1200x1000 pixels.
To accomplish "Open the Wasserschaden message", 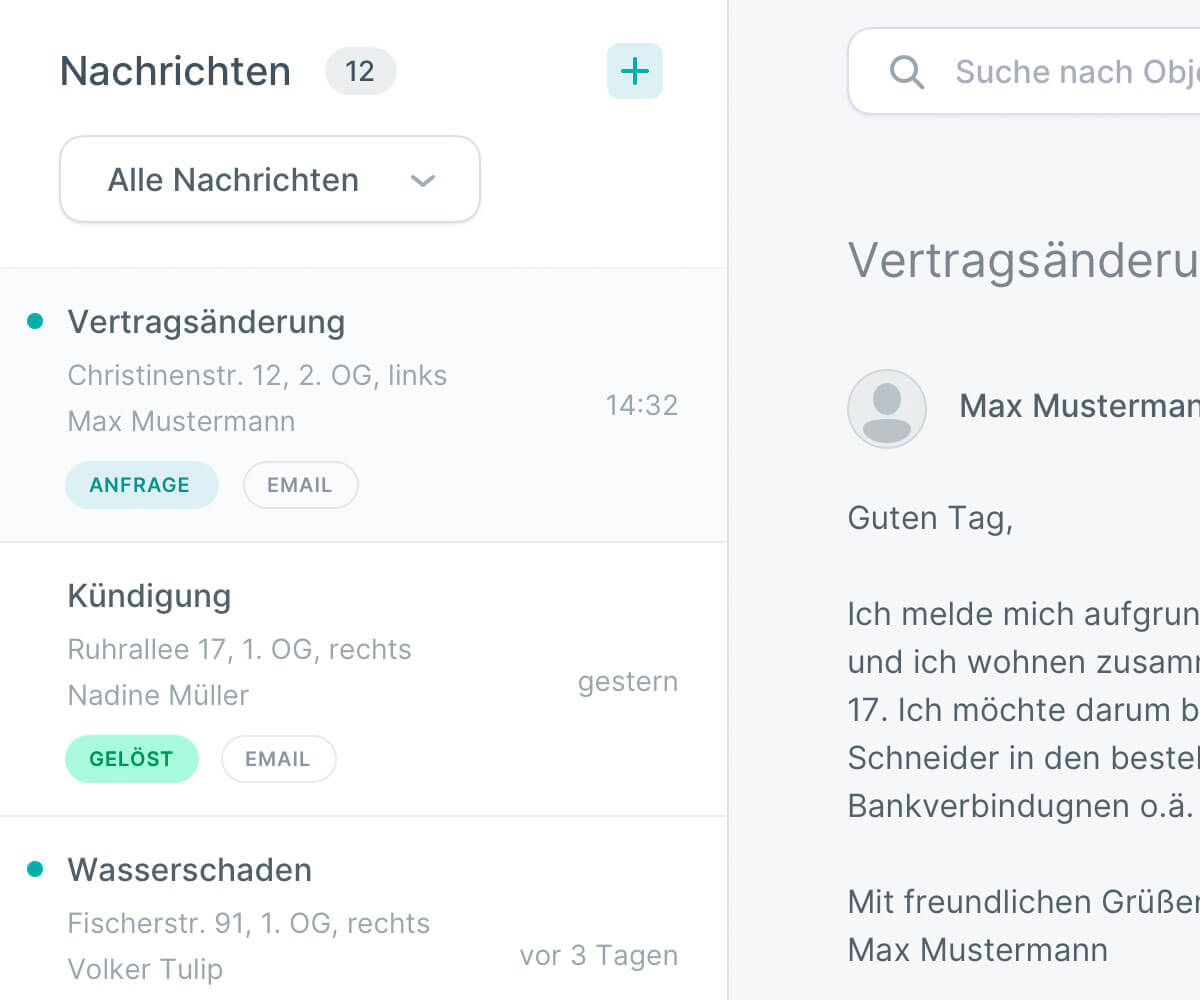I will click(364, 908).
